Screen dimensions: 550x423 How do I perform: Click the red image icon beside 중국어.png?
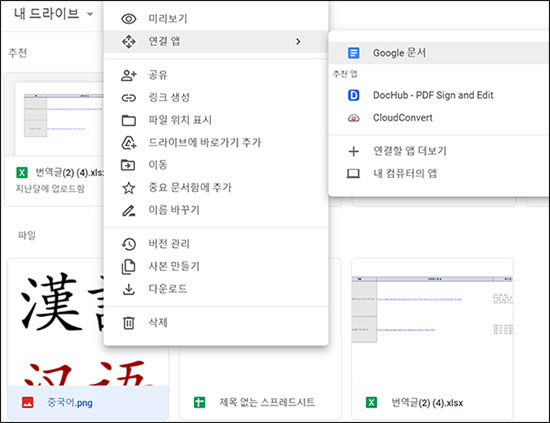pyautogui.click(x=28, y=402)
